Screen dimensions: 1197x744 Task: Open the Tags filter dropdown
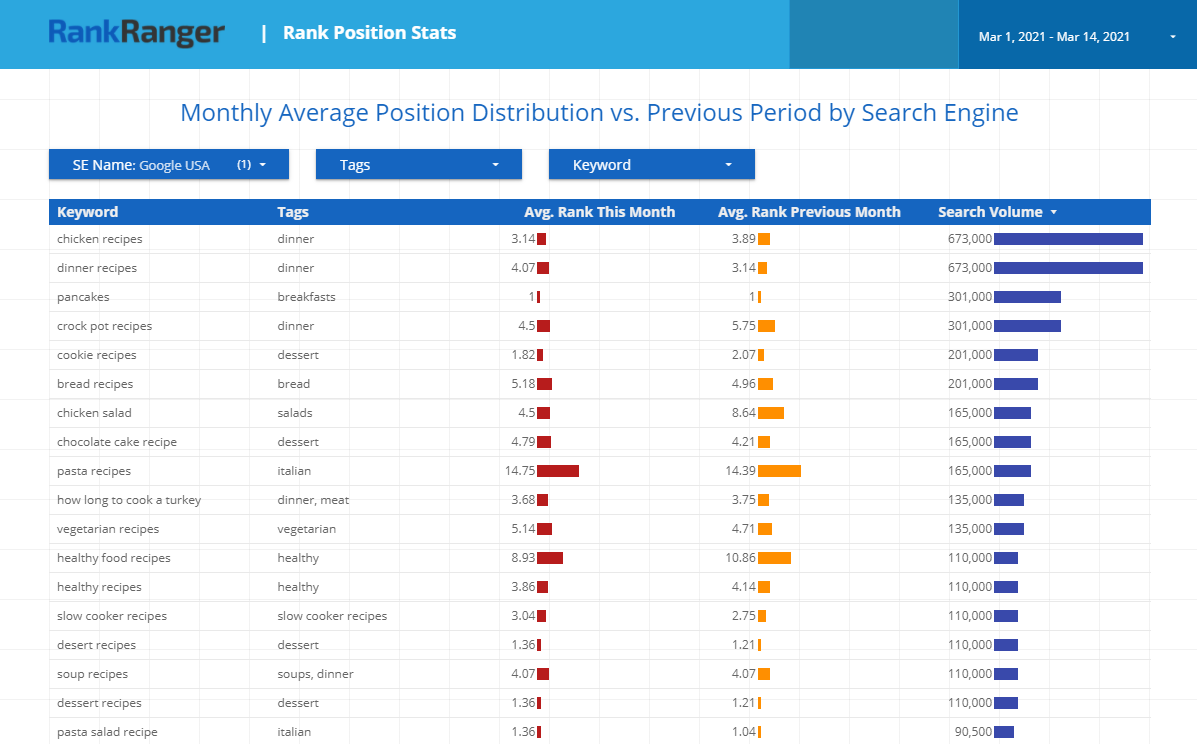[x=418, y=165]
